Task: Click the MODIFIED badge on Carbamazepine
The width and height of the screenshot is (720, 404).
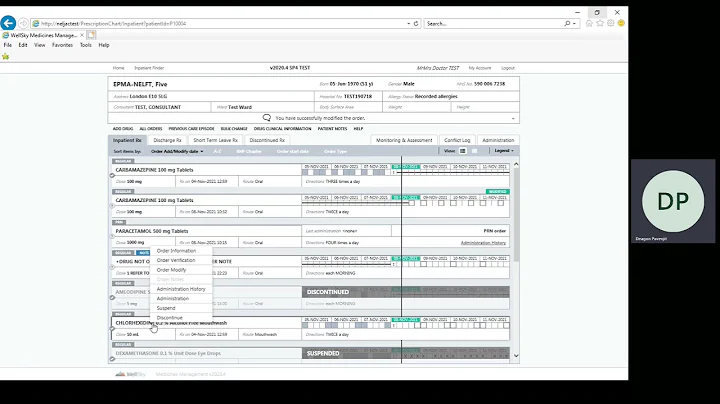Action: click(497, 191)
